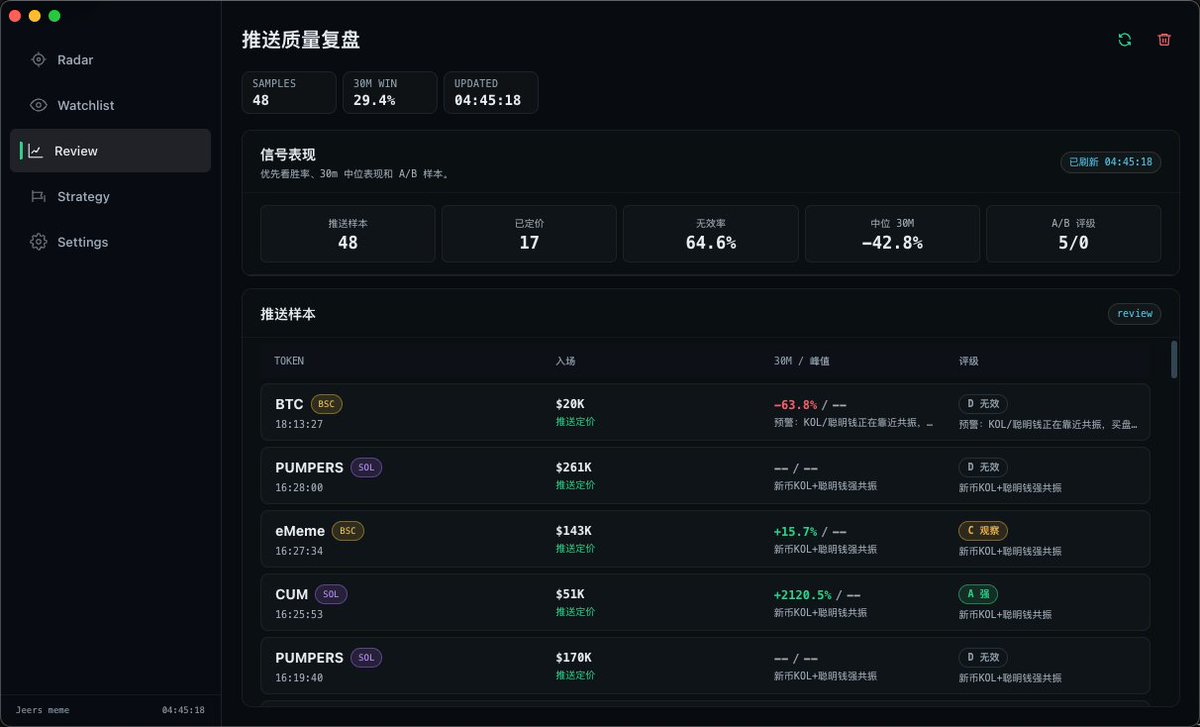Screen dimensions: 1200x727
Task: Click the 已定价 17 metric card
Action: pyautogui.click(x=529, y=234)
